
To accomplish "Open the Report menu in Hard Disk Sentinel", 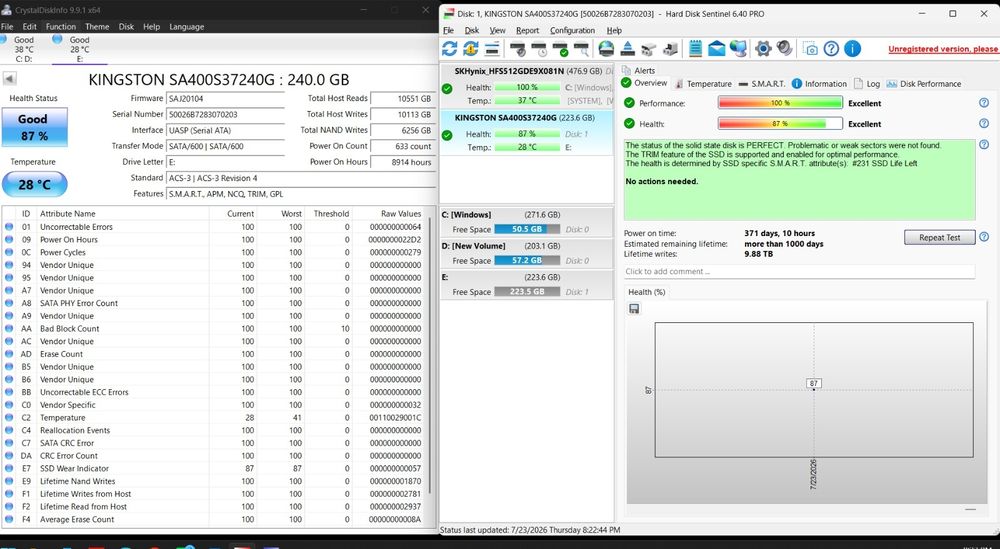I will pos(527,30).
